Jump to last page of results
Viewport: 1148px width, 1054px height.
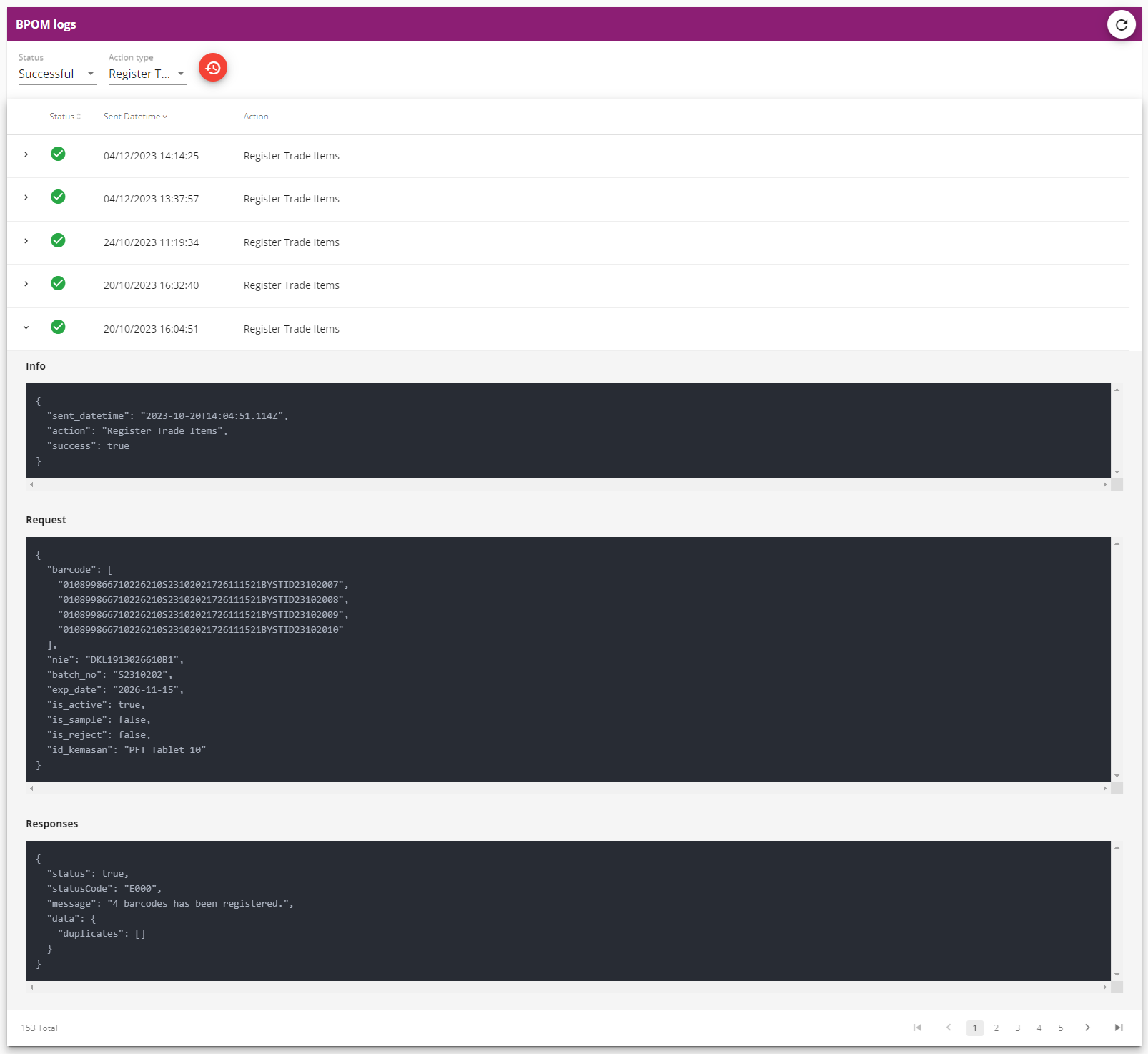coord(1119,1028)
